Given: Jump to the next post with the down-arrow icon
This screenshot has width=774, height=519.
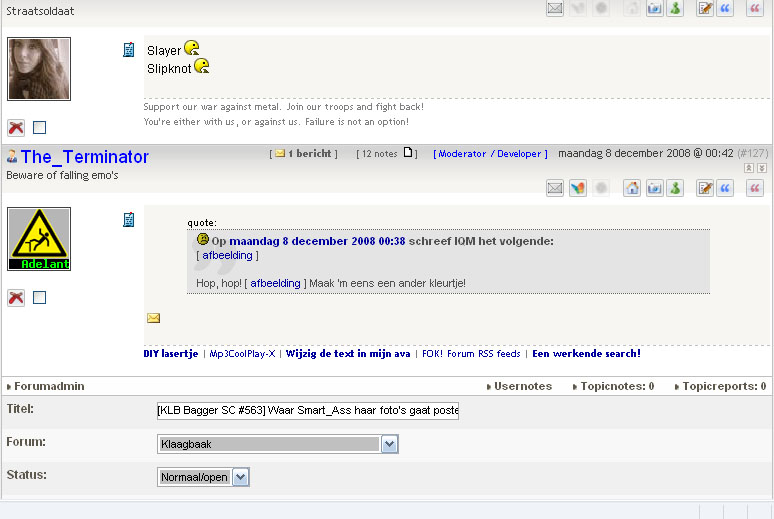Looking at the screenshot, I should [x=762, y=168].
